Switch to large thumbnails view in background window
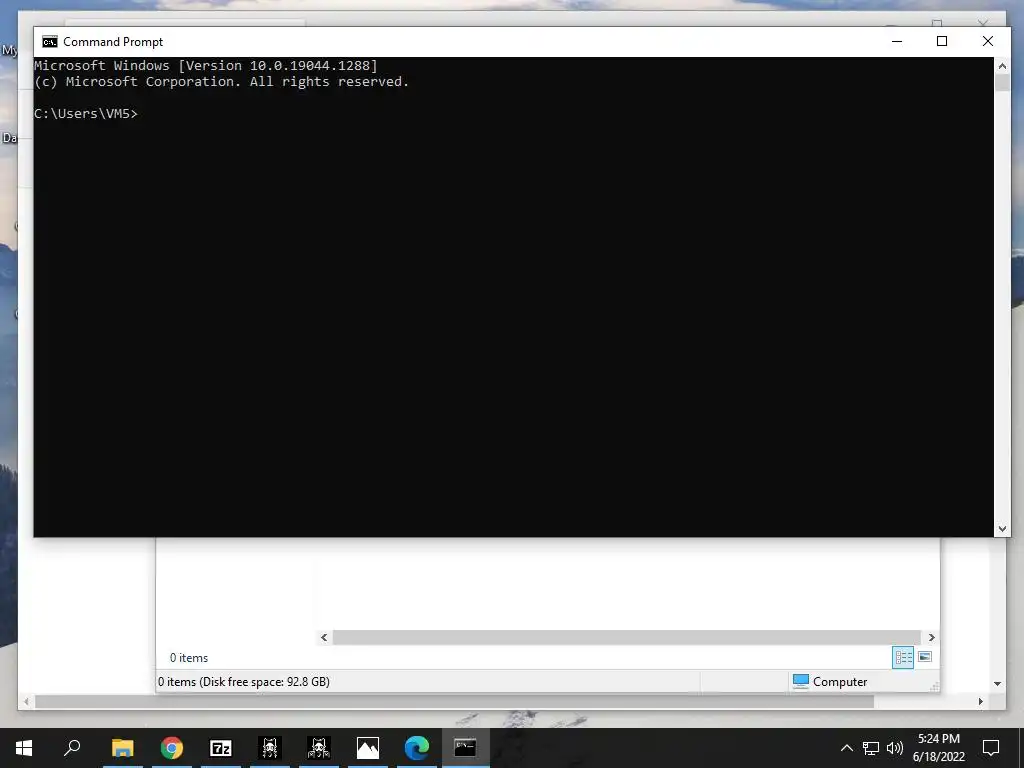Screen dimensions: 1024x768 (925, 657)
